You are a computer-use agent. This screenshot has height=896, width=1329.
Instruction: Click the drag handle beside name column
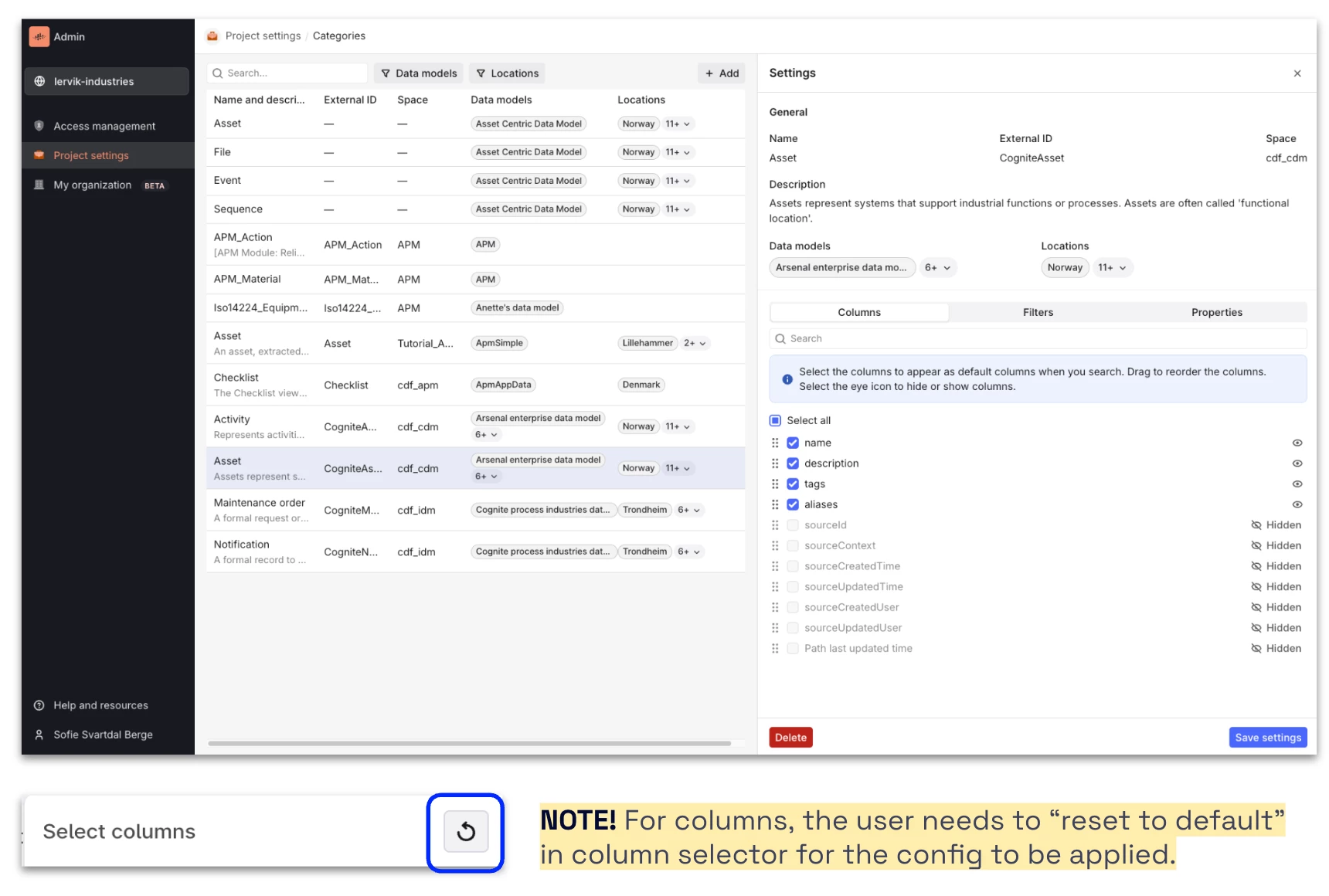tap(775, 443)
